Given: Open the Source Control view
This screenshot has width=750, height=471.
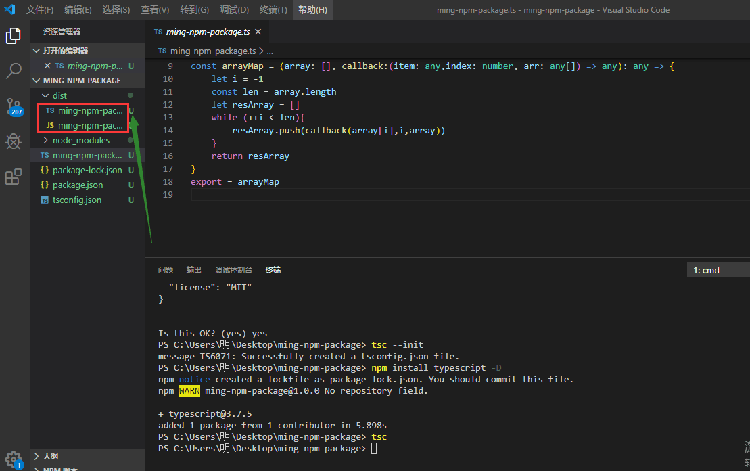Looking at the screenshot, I should coord(14,107).
